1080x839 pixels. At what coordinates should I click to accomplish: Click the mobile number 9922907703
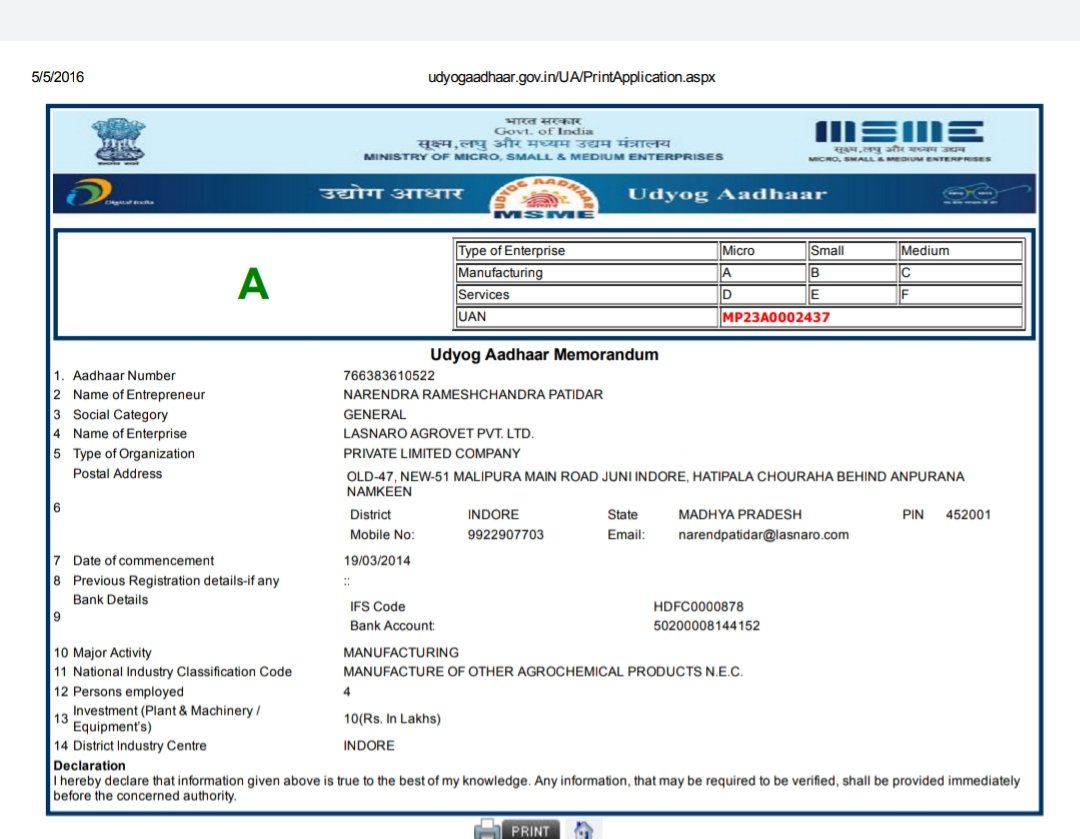tap(506, 535)
